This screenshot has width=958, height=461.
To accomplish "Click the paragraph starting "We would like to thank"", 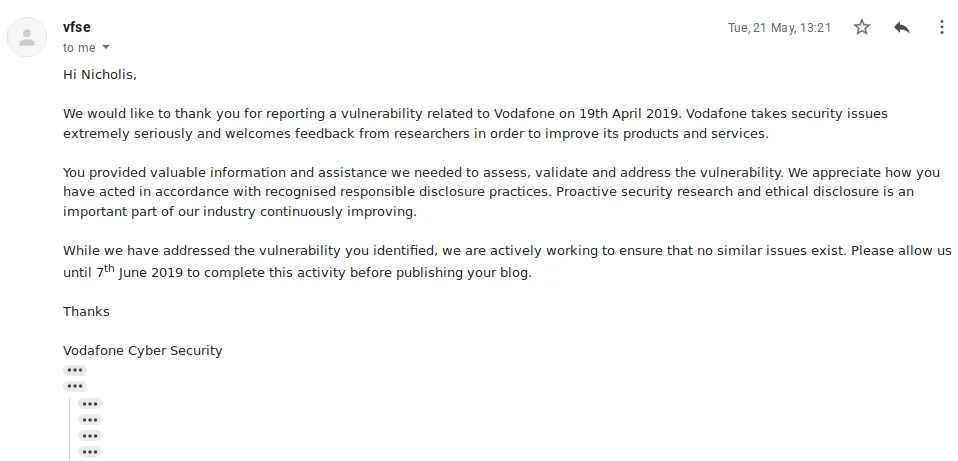I will pyautogui.click(x=475, y=123).
